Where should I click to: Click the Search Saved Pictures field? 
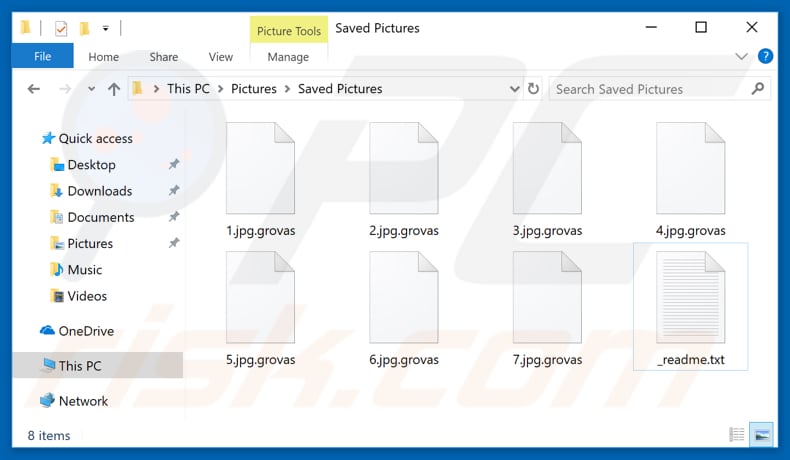[x=650, y=89]
